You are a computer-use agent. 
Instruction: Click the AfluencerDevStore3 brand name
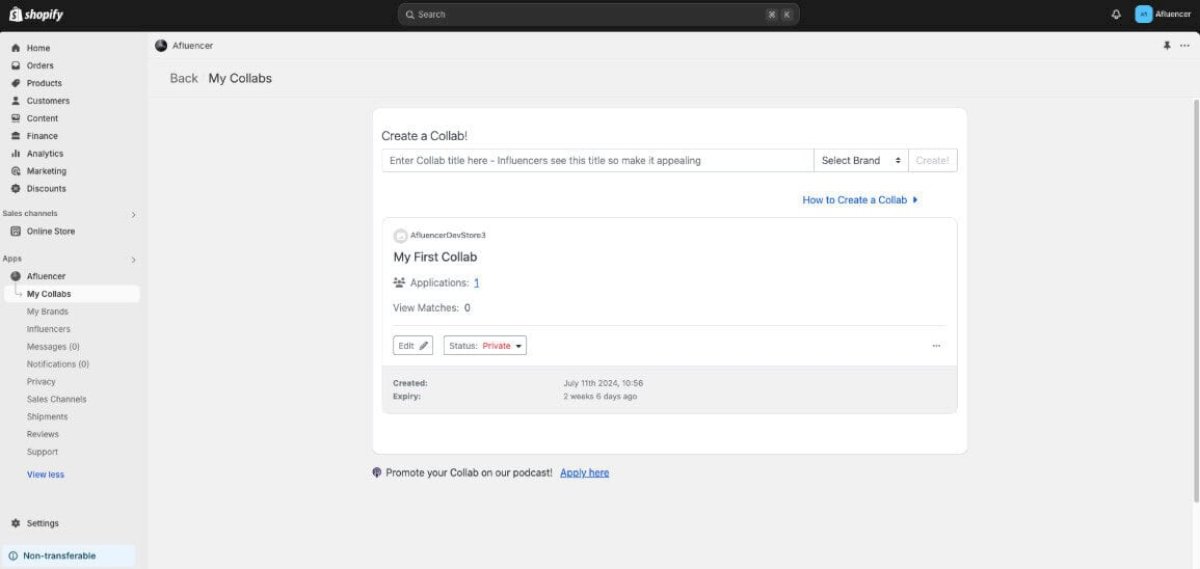[448, 235]
